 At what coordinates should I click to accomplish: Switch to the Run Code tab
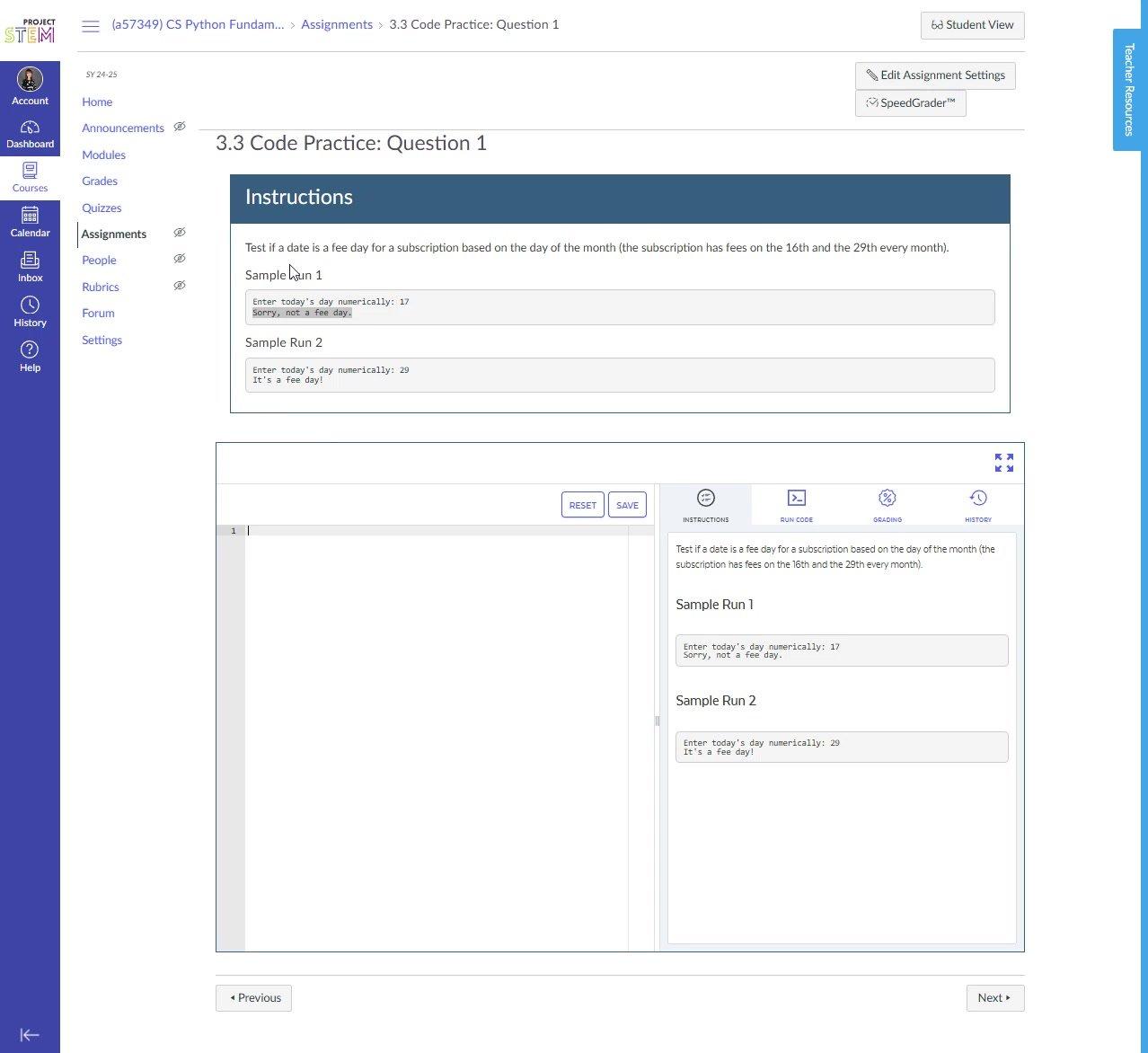(x=796, y=505)
